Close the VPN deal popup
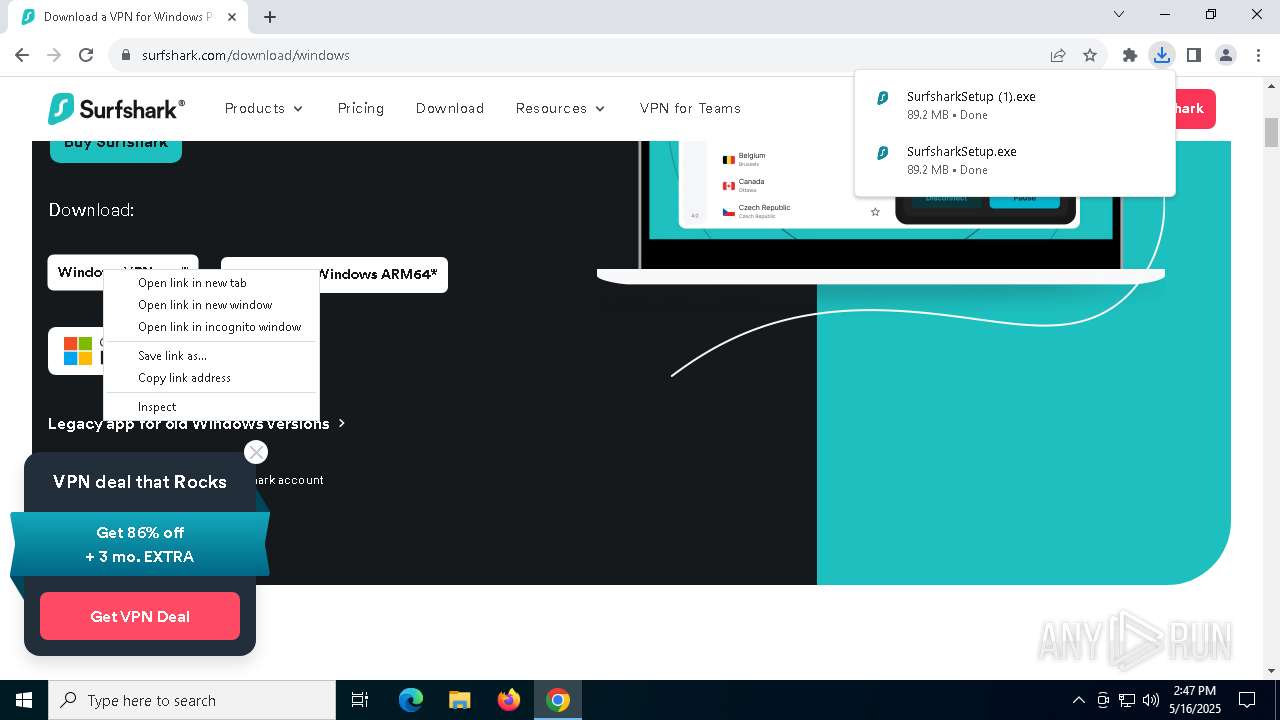 [256, 452]
